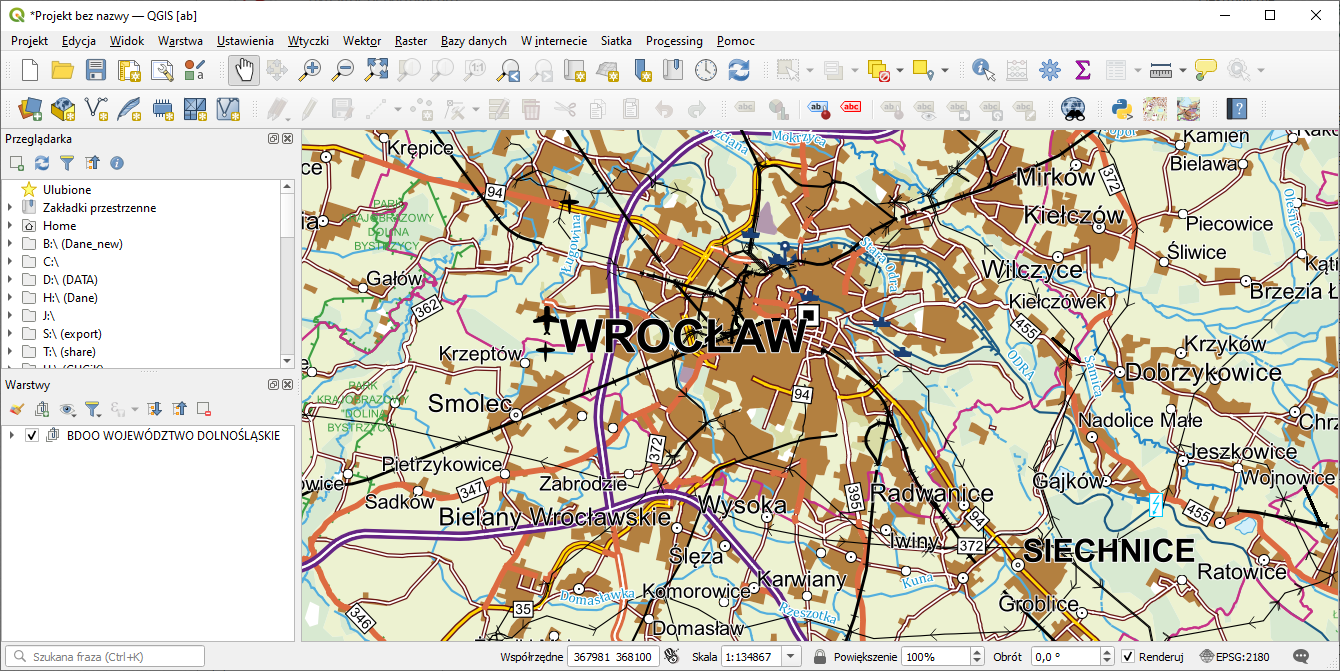1340x671 pixels.
Task: Toggle the scale lock icon in status bar
Action: point(819,657)
